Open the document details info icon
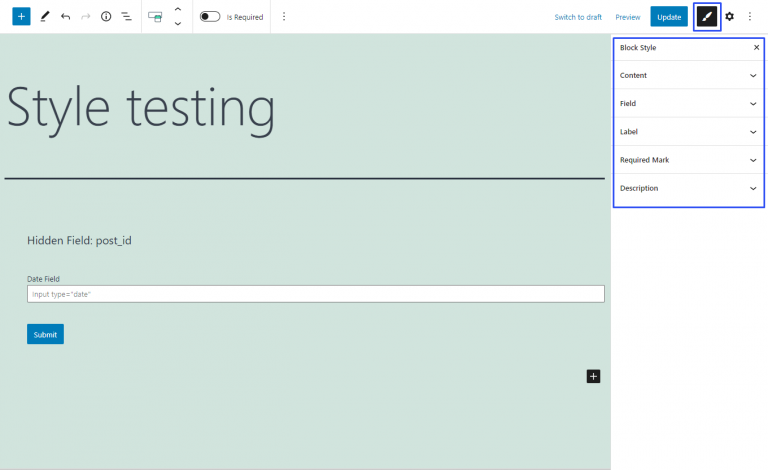768x470 pixels. (106, 17)
